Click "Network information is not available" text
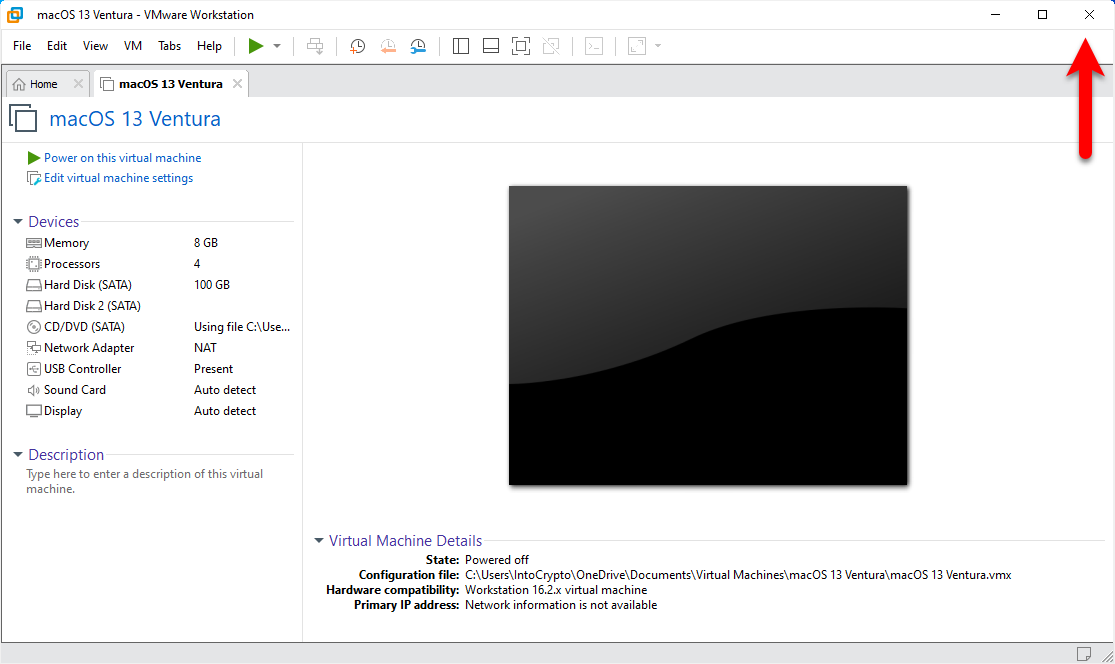The width and height of the screenshot is (1115, 664). coord(561,605)
